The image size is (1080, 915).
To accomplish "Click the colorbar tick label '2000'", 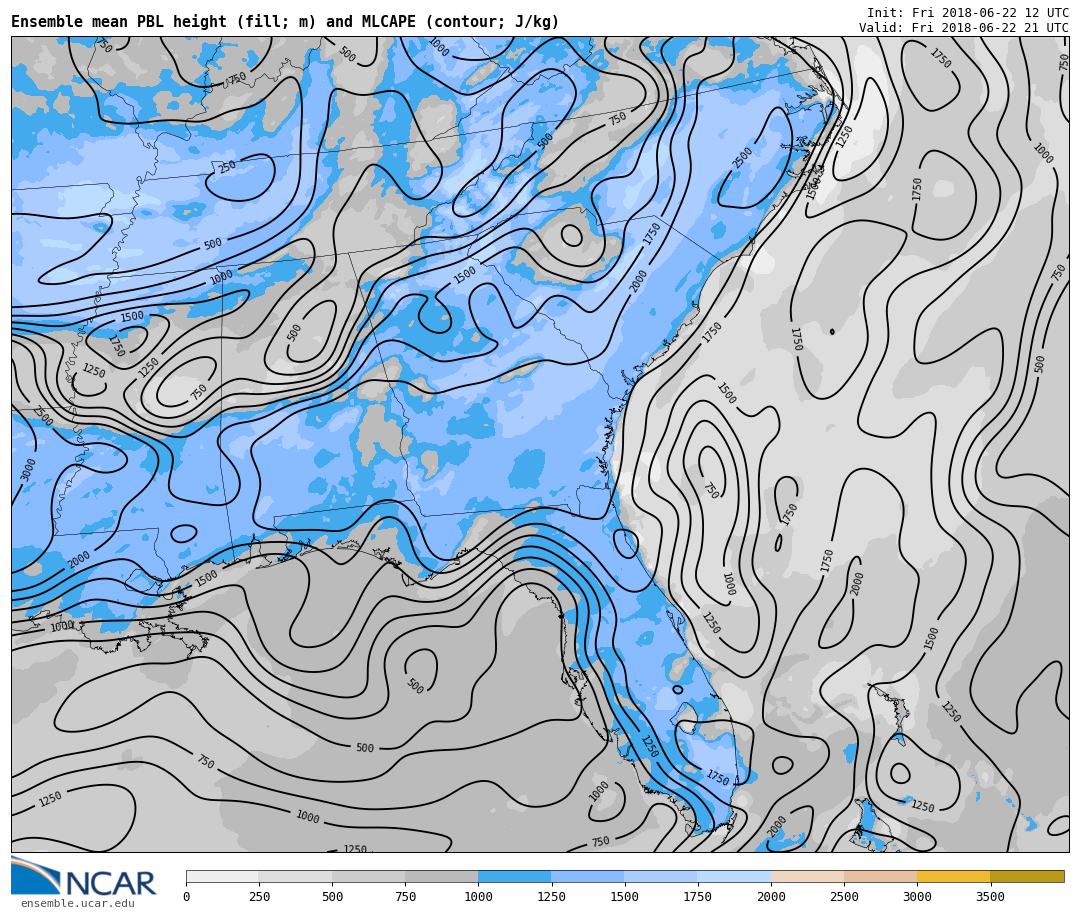I will click(771, 896).
